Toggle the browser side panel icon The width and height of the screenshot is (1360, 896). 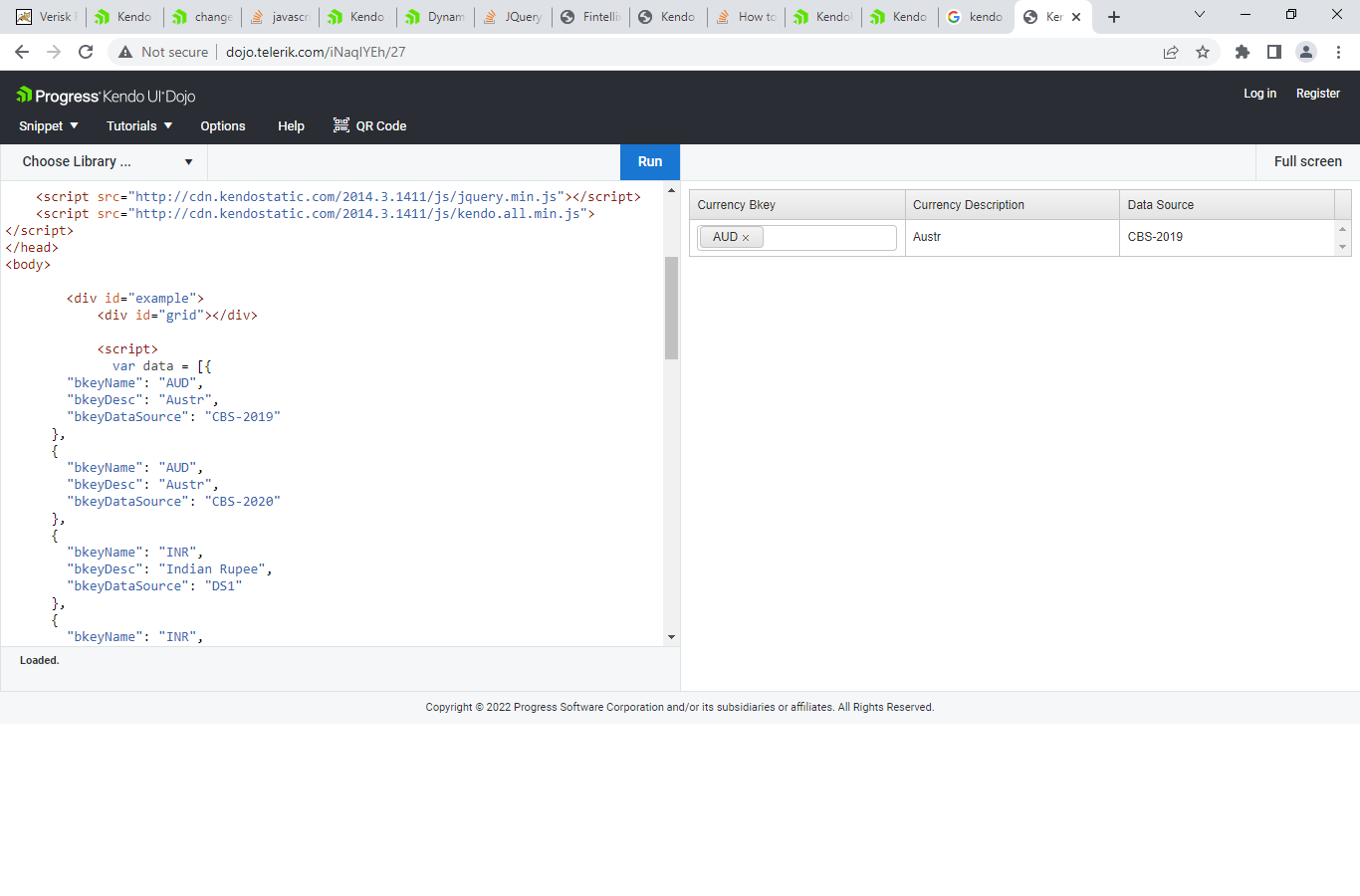pos(1274,52)
